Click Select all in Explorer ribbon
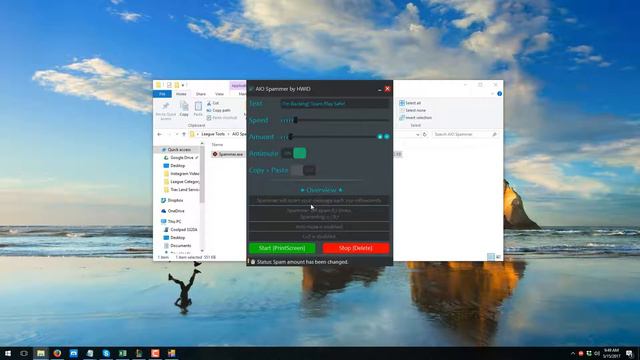This screenshot has height=360, width=640. click(x=410, y=103)
